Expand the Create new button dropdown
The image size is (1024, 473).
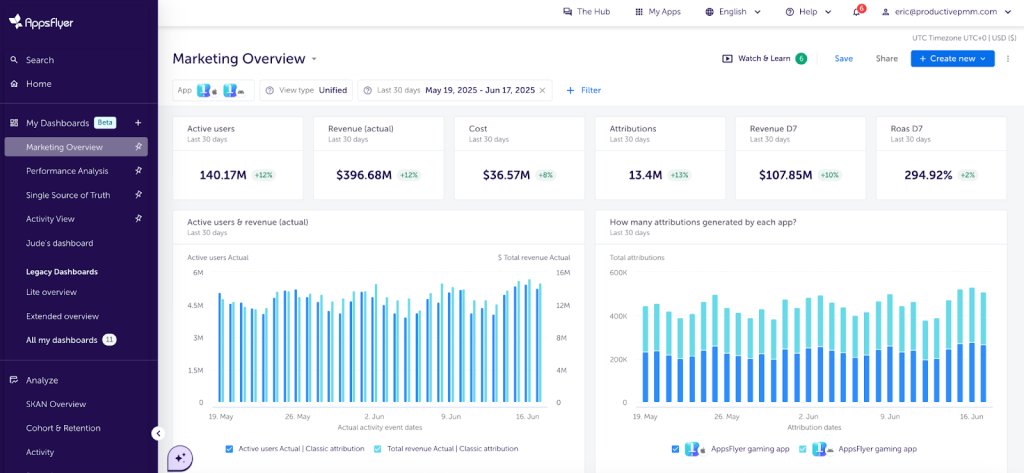click(x=983, y=59)
